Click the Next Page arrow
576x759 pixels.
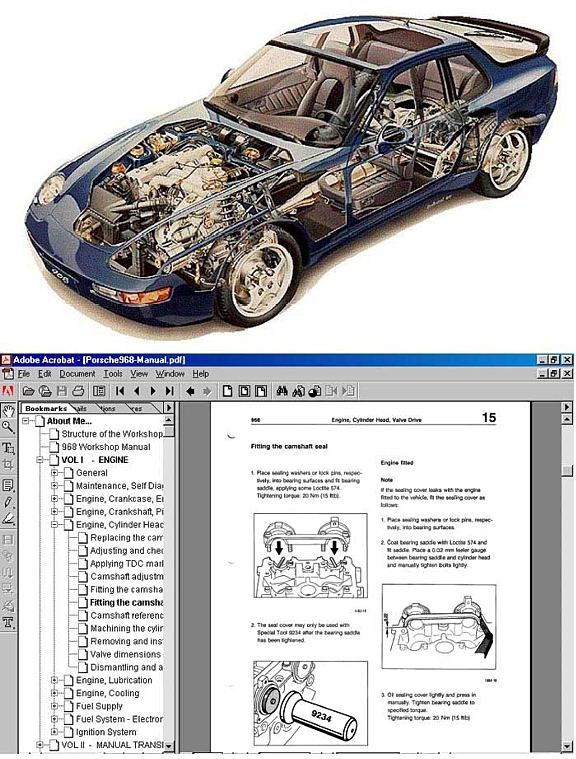click(x=153, y=391)
